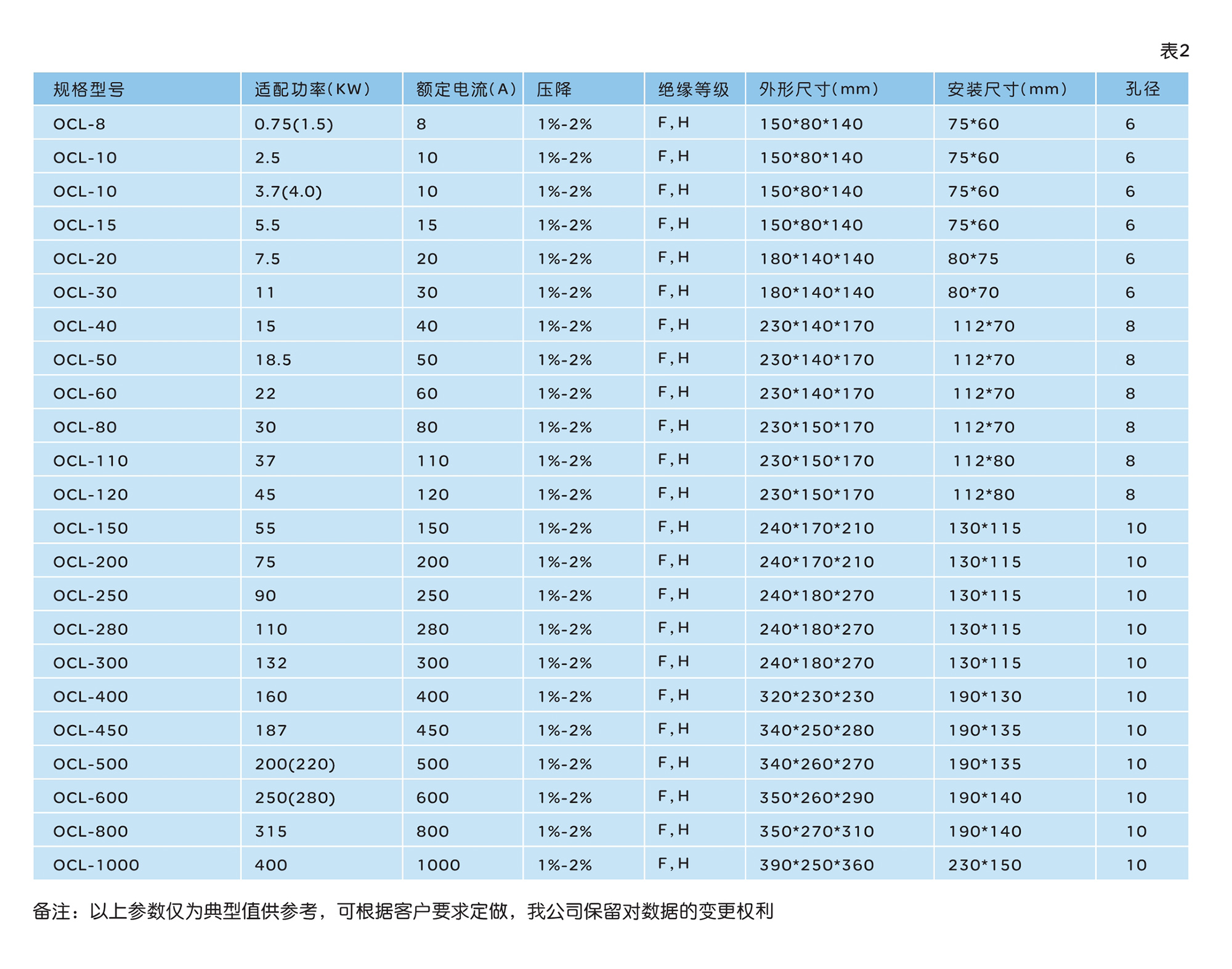Screen dimensions: 1232x969
Task: Select the OCL-8 model cell
Action: (x=79, y=124)
